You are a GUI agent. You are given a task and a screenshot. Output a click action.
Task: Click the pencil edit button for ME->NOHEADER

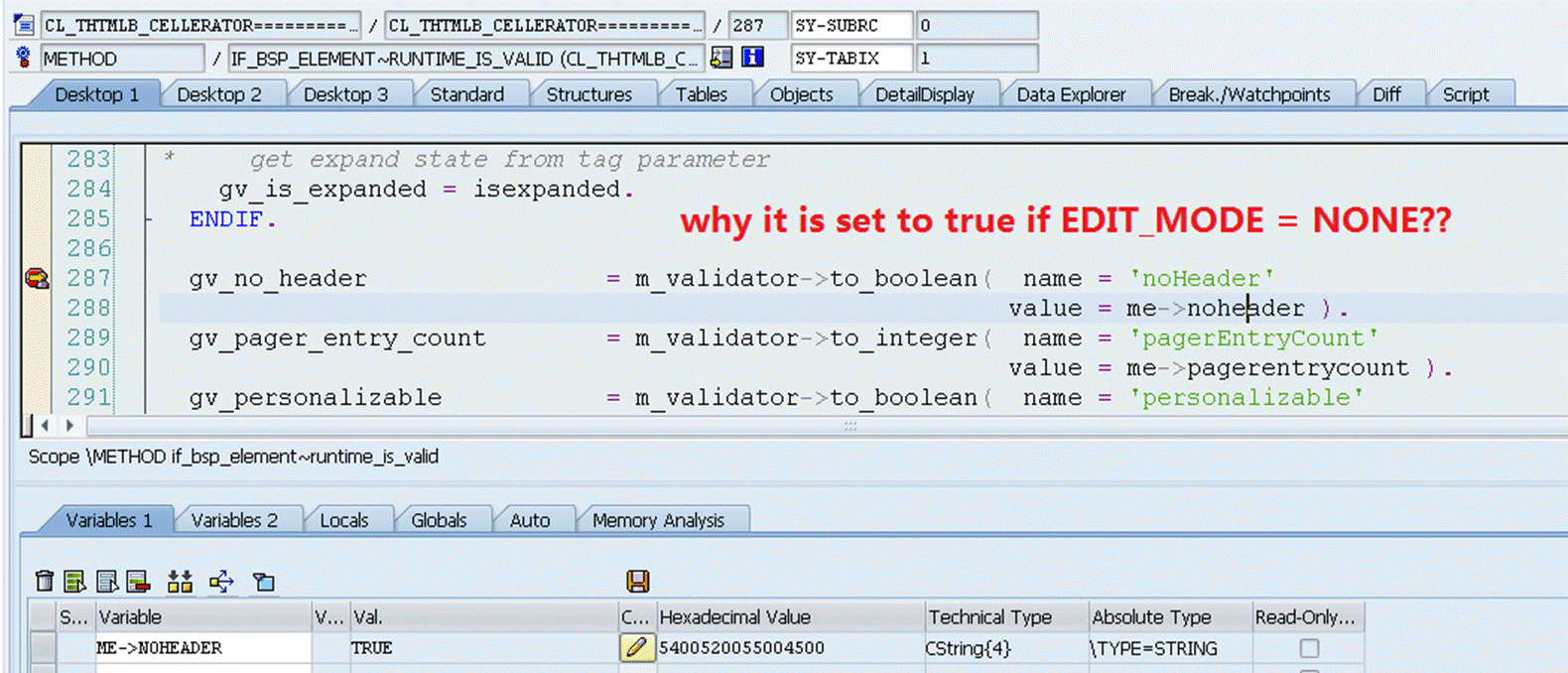click(637, 647)
